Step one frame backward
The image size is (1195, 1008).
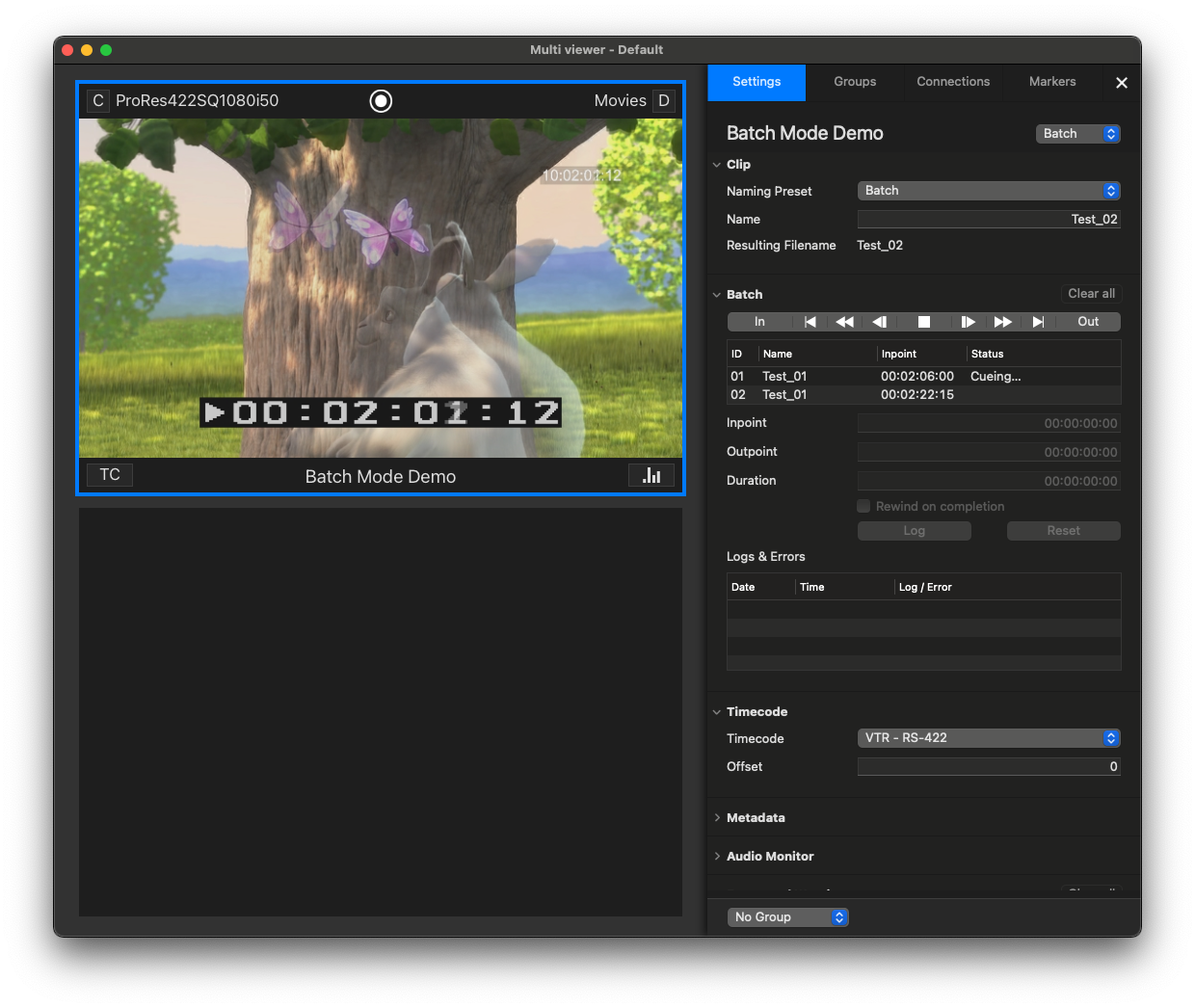coord(880,322)
